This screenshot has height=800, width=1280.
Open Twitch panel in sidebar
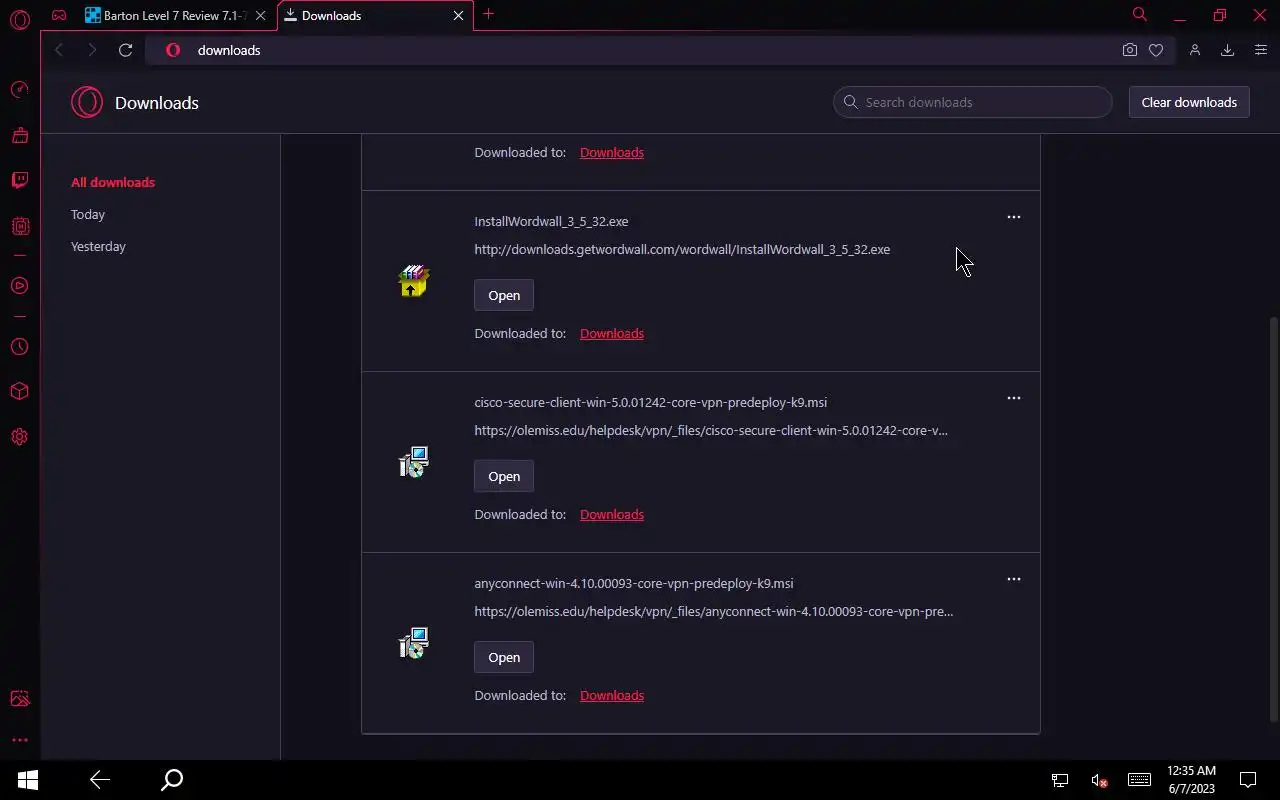pyautogui.click(x=19, y=180)
